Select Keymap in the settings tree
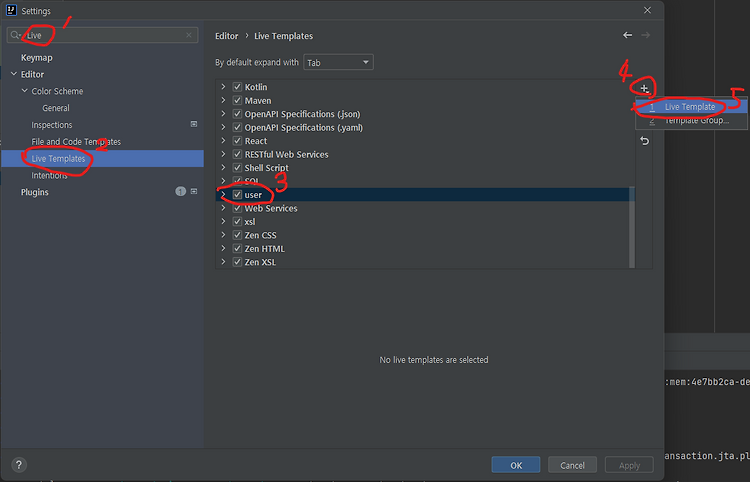Viewport: 750px width, 482px height. [37, 57]
